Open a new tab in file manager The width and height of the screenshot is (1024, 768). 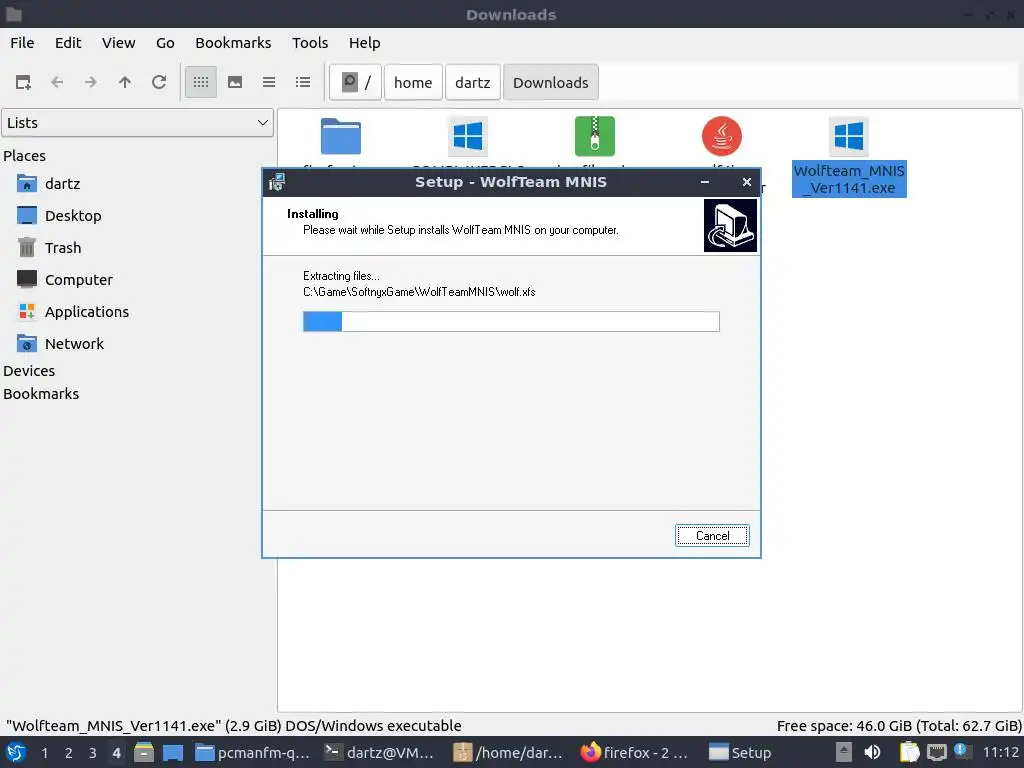point(23,82)
